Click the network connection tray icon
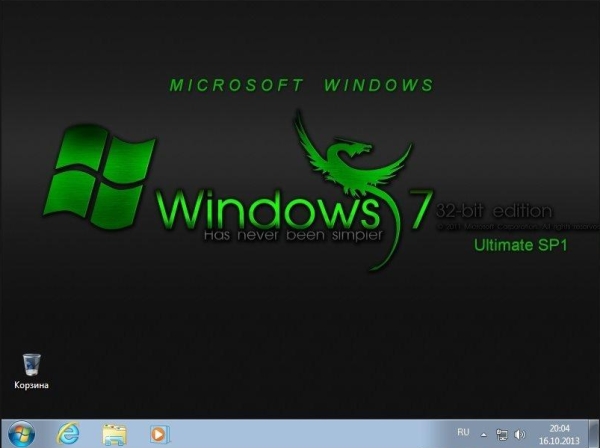The height and width of the screenshot is (448, 600). point(502,435)
